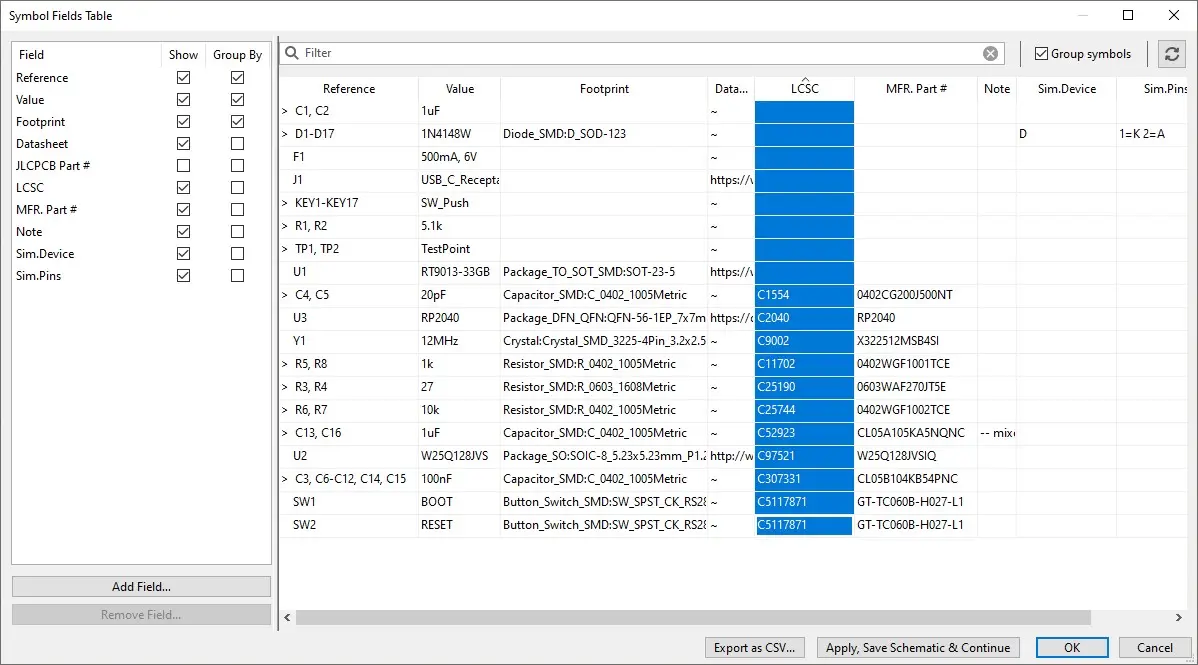Uncheck Show for LCSC field

[183, 187]
